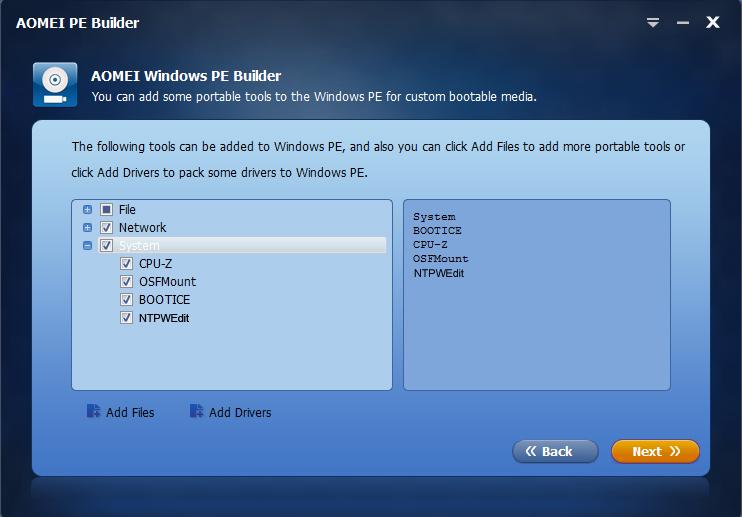Collapse the System tree node

pos(87,245)
